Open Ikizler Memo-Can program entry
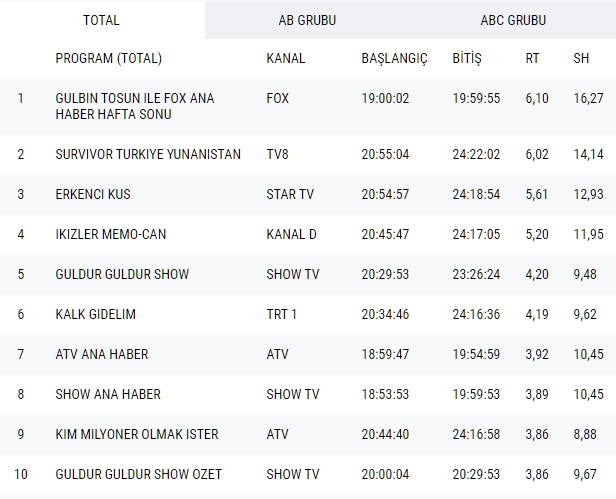The image size is (616, 499). [x=111, y=234]
